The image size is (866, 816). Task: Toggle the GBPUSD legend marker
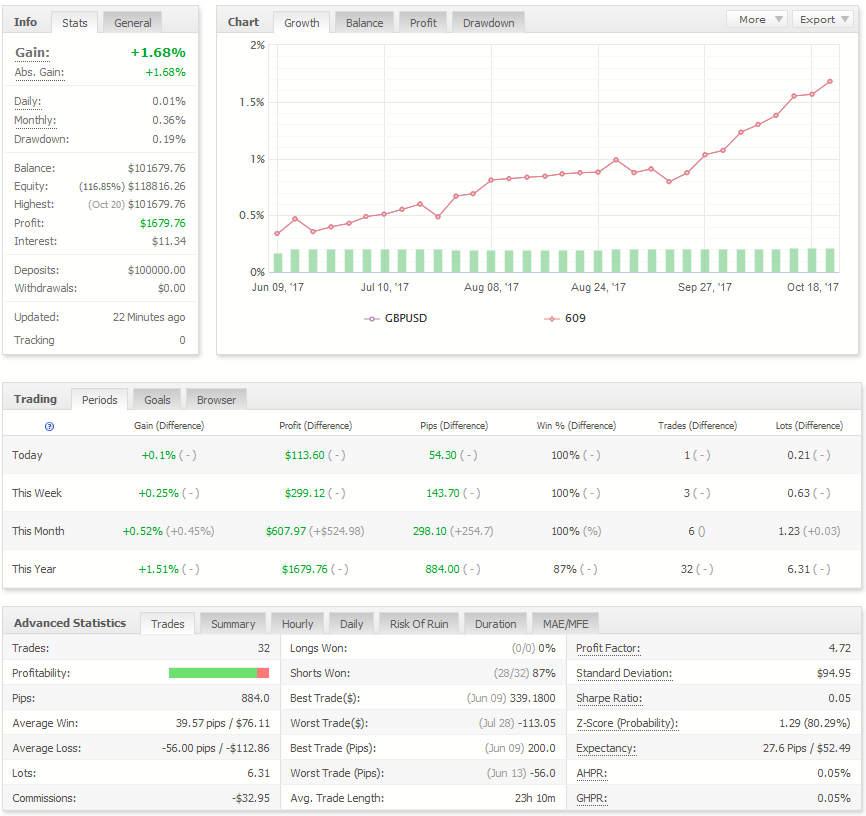pyautogui.click(x=372, y=319)
